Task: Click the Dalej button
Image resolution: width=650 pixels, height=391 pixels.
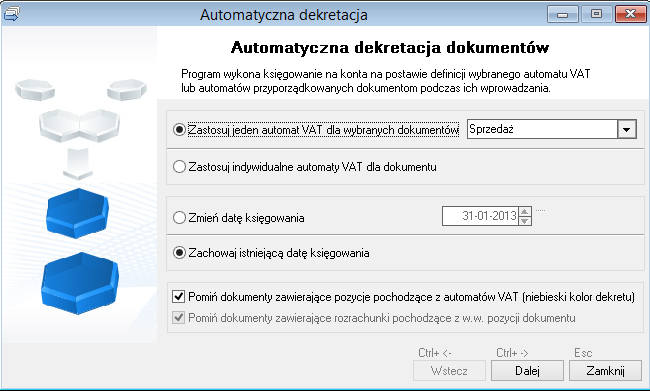Action: 527,370
